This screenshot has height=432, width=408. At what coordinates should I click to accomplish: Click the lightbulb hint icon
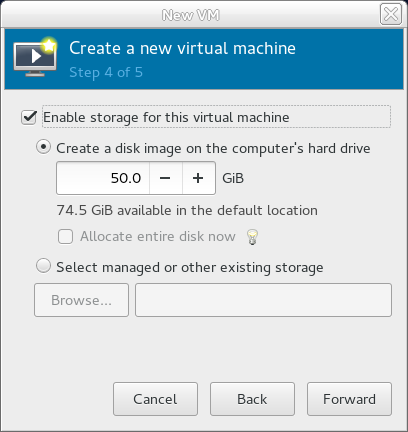pyautogui.click(x=252, y=237)
